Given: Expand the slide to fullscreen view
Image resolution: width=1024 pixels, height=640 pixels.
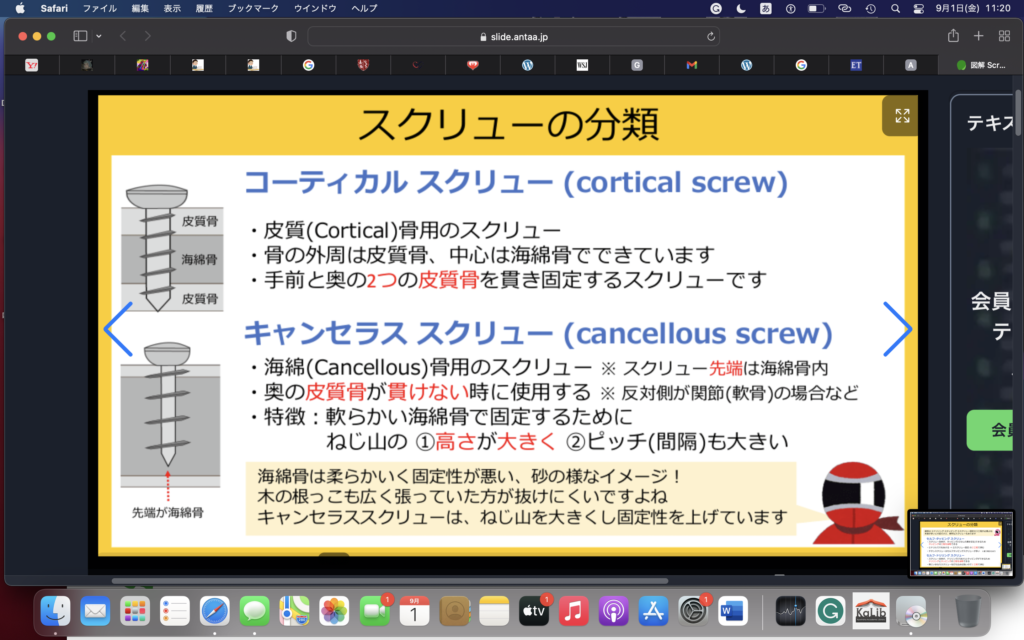Looking at the screenshot, I should tap(901, 116).
